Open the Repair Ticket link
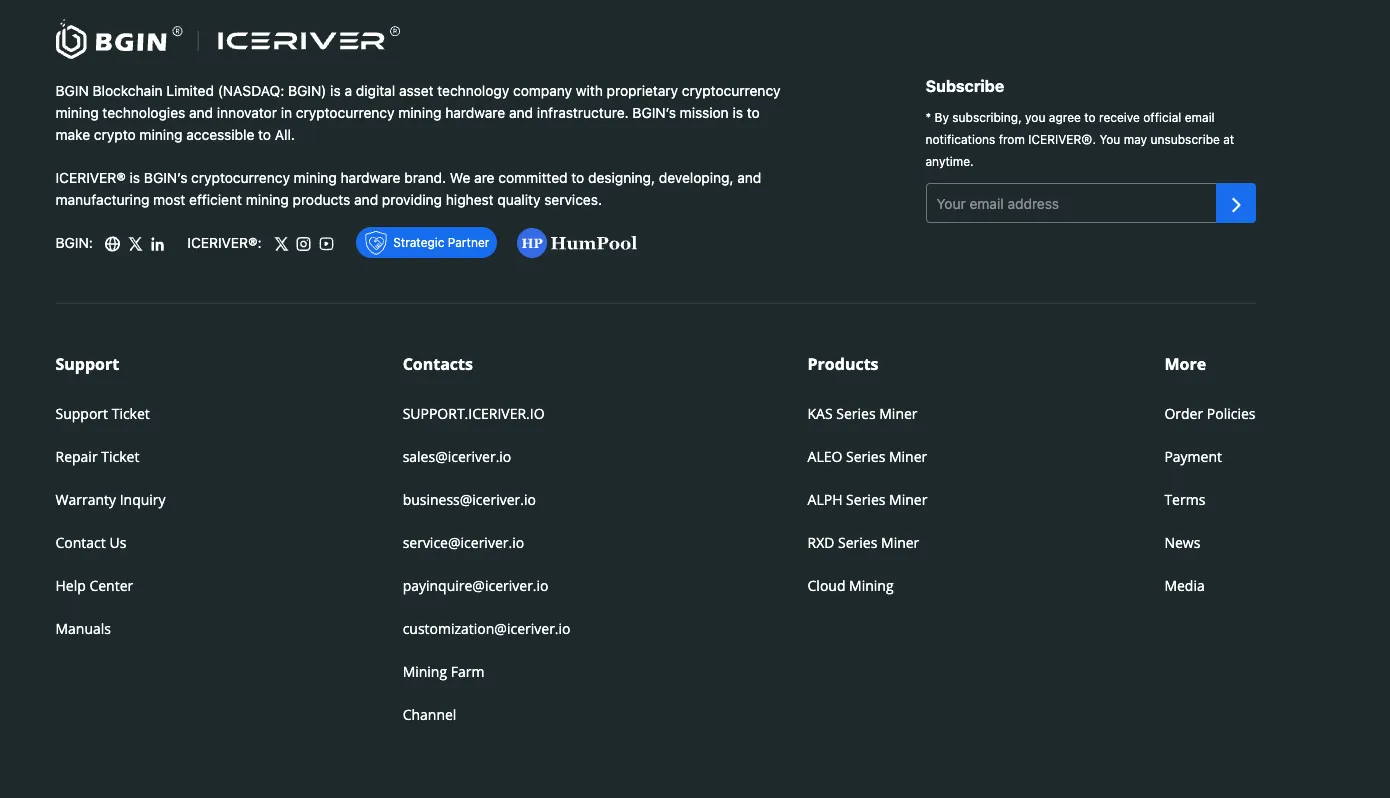Viewport: 1390px width, 798px height. point(98,457)
